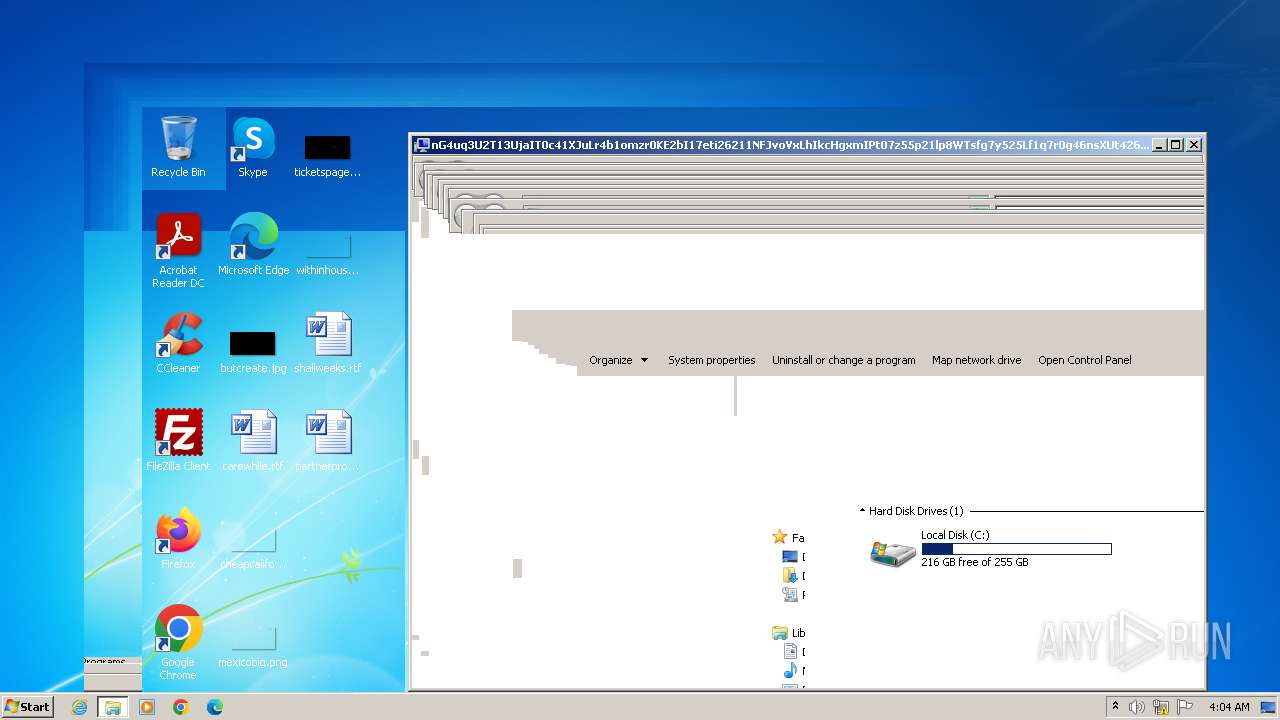This screenshot has height=720, width=1280.
Task: Select the mexicobig.png desktop file
Action: click(x=253, y=646)
